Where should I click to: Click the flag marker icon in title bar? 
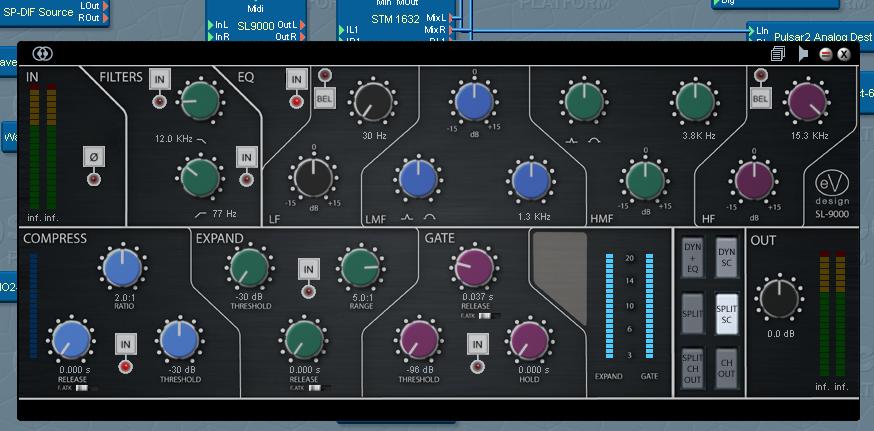coord(803,54)
